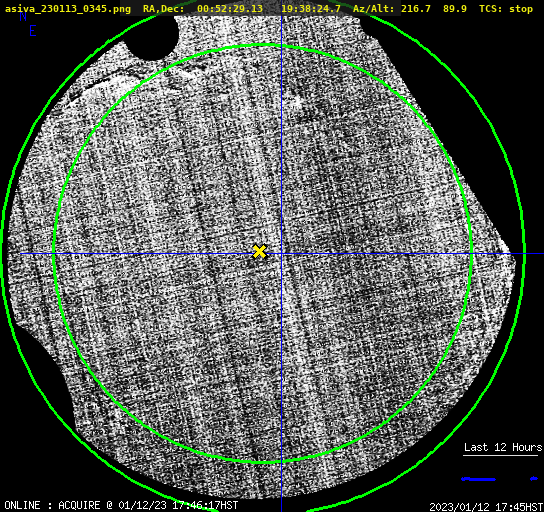Click the 17:46:17HST acquire time in status bar
Screen dimensions: 544x512
coord(205,505)
